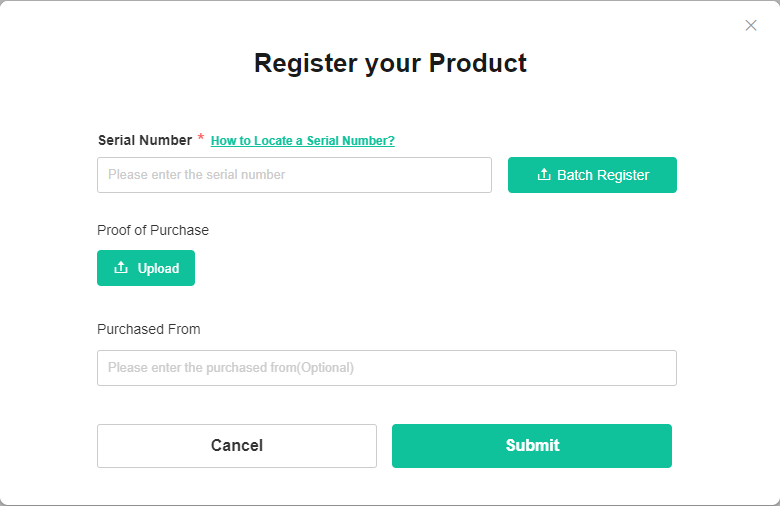Click the Purchased From label
The image size is (780, 506).
click(x=149, y=329)
